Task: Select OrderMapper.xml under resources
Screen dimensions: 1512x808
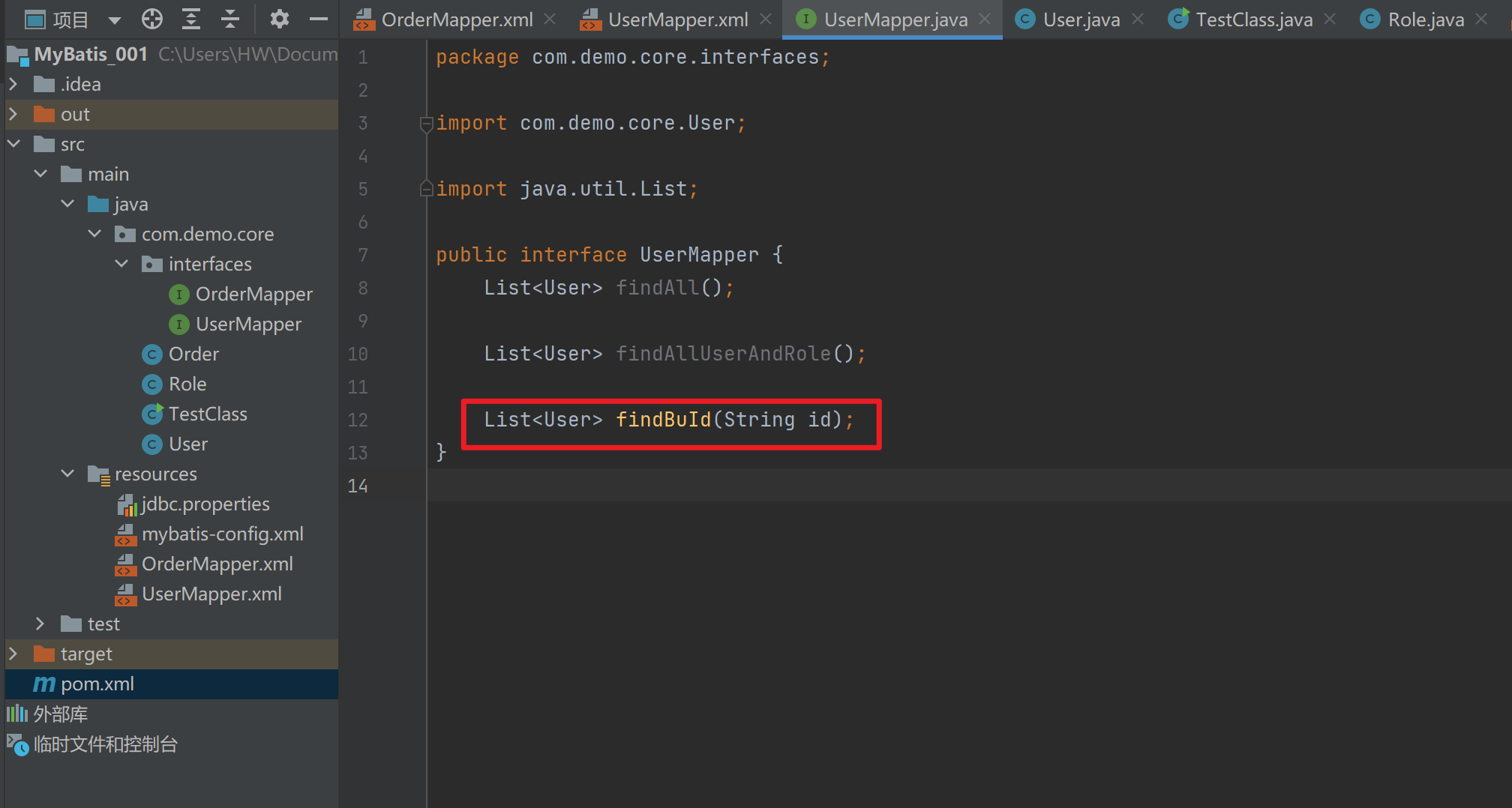Action: click(x=217, y=564)
